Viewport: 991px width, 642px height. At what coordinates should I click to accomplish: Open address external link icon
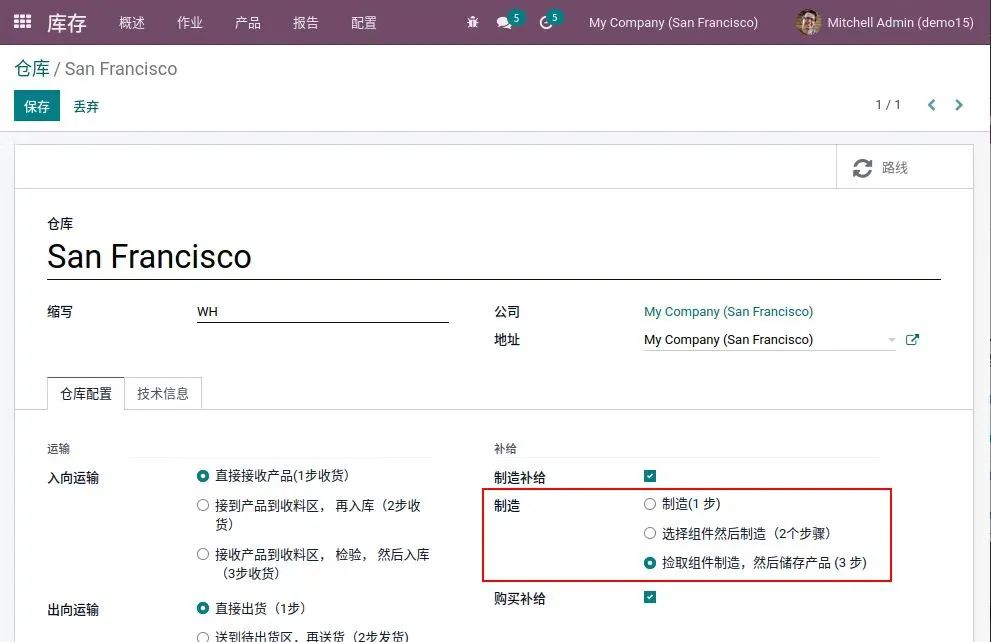pyautogui.click(x=912, y=340)
